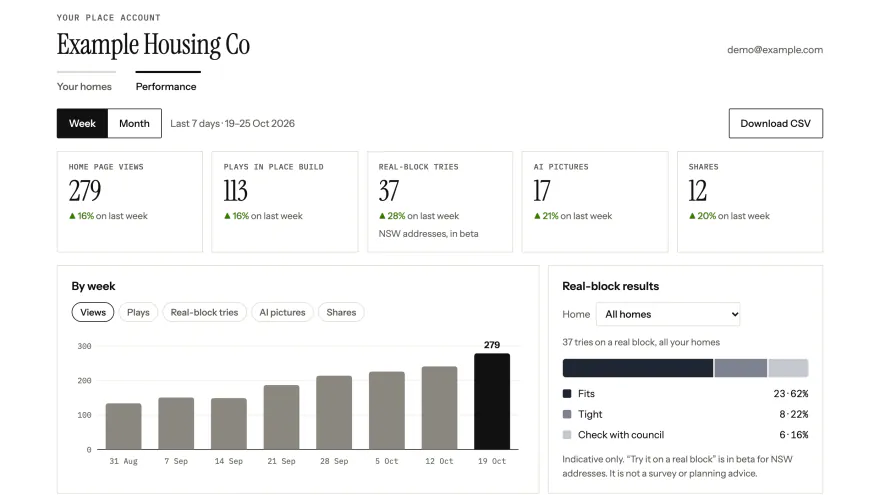This screenshot has width=880, height=495.
Task: Switch to the Your homes tab
Action: [x=84, y=86]
